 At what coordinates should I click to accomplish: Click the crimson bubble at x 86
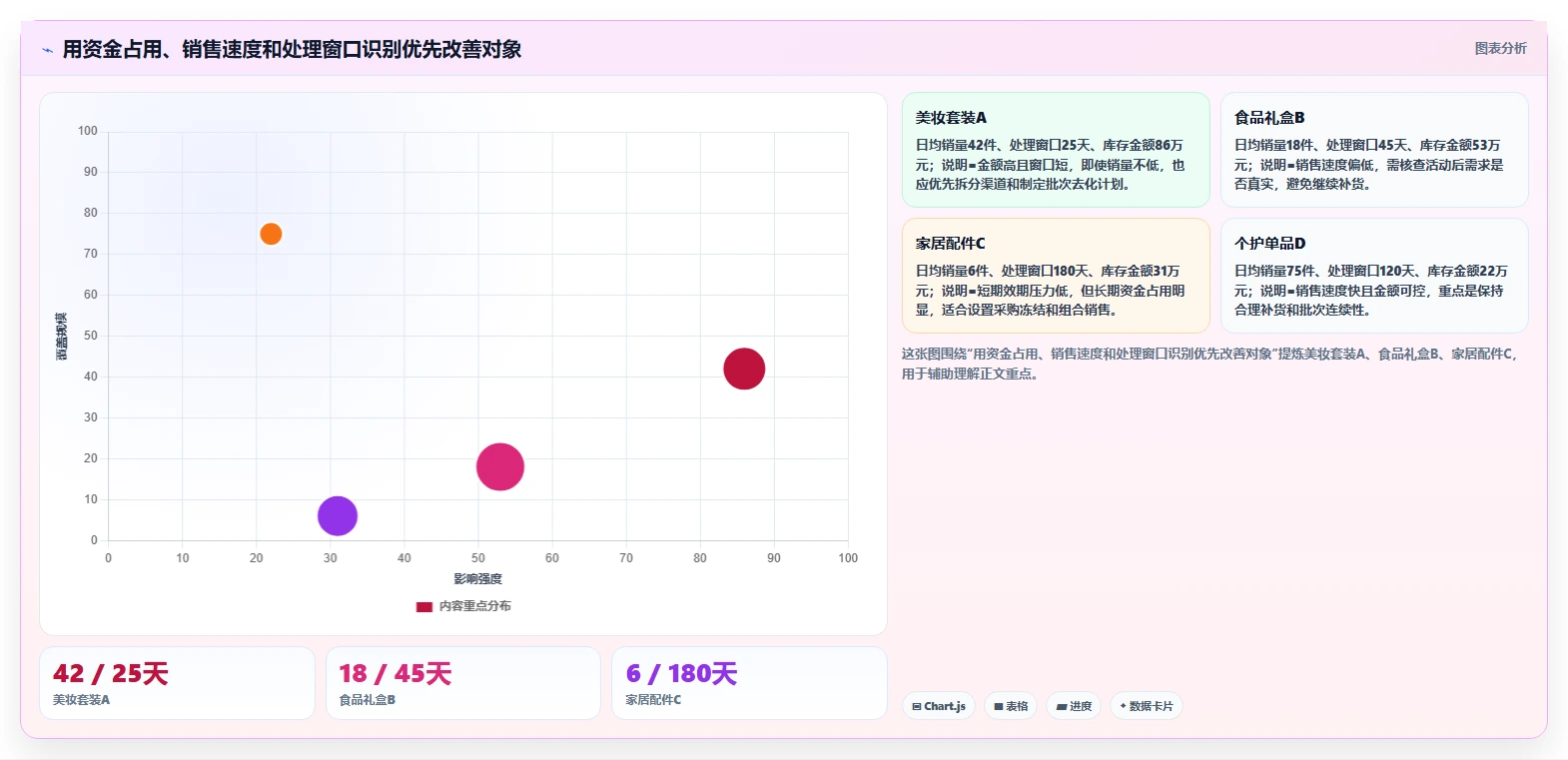click(x=744, y=369)
